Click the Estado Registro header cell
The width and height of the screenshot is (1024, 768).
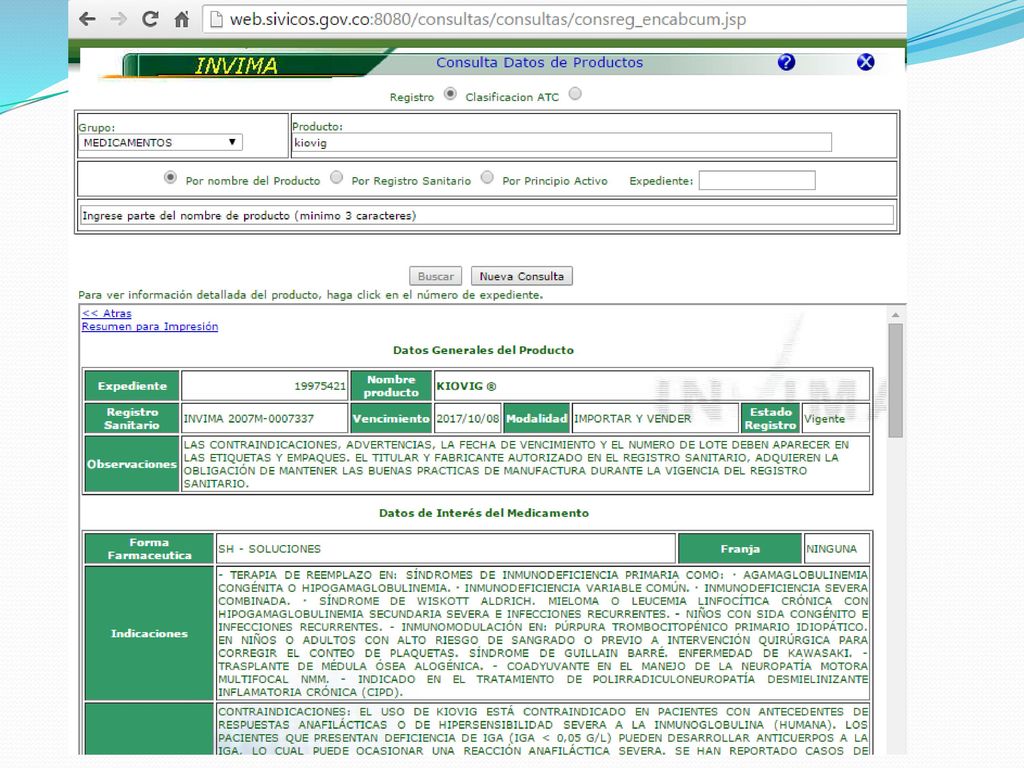[x=771, y=419]
